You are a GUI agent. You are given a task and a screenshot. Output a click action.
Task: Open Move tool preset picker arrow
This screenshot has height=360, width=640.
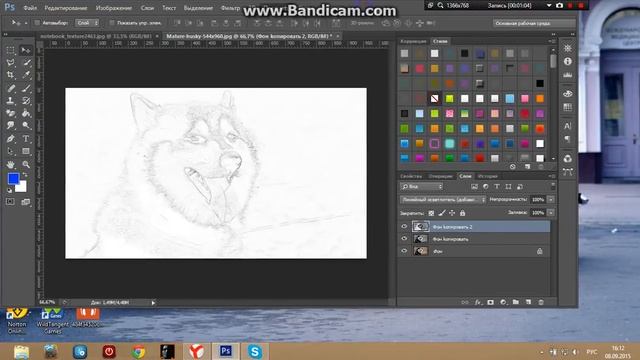26,23
